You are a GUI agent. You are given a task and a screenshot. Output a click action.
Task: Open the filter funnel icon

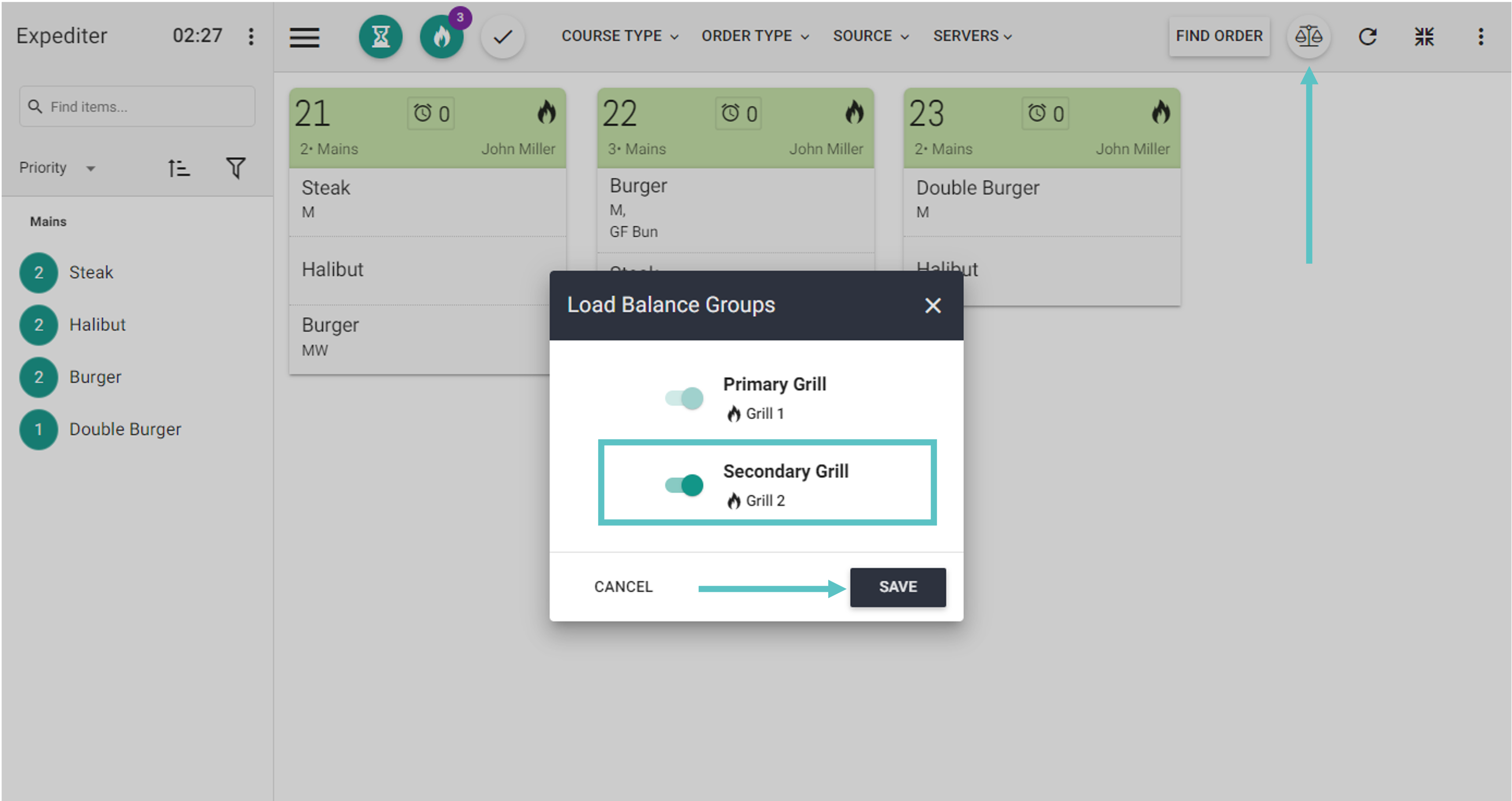(x=235, y=168)
